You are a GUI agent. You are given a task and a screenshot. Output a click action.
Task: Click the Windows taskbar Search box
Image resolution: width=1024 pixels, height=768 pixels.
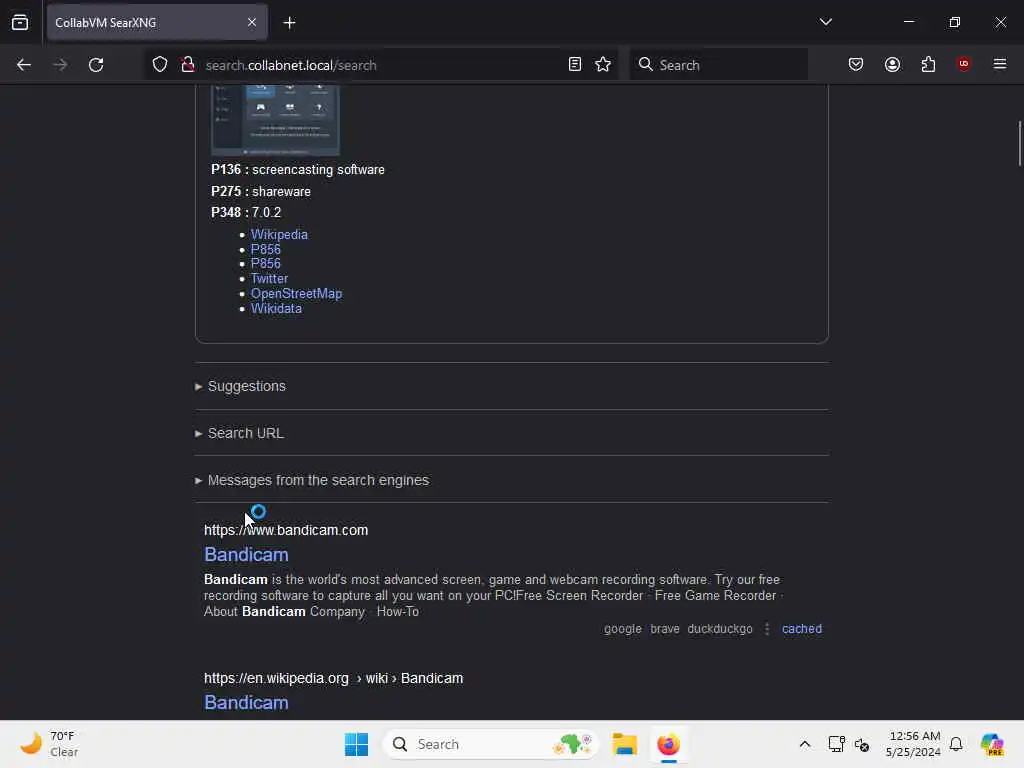click(x=491, y=744)
